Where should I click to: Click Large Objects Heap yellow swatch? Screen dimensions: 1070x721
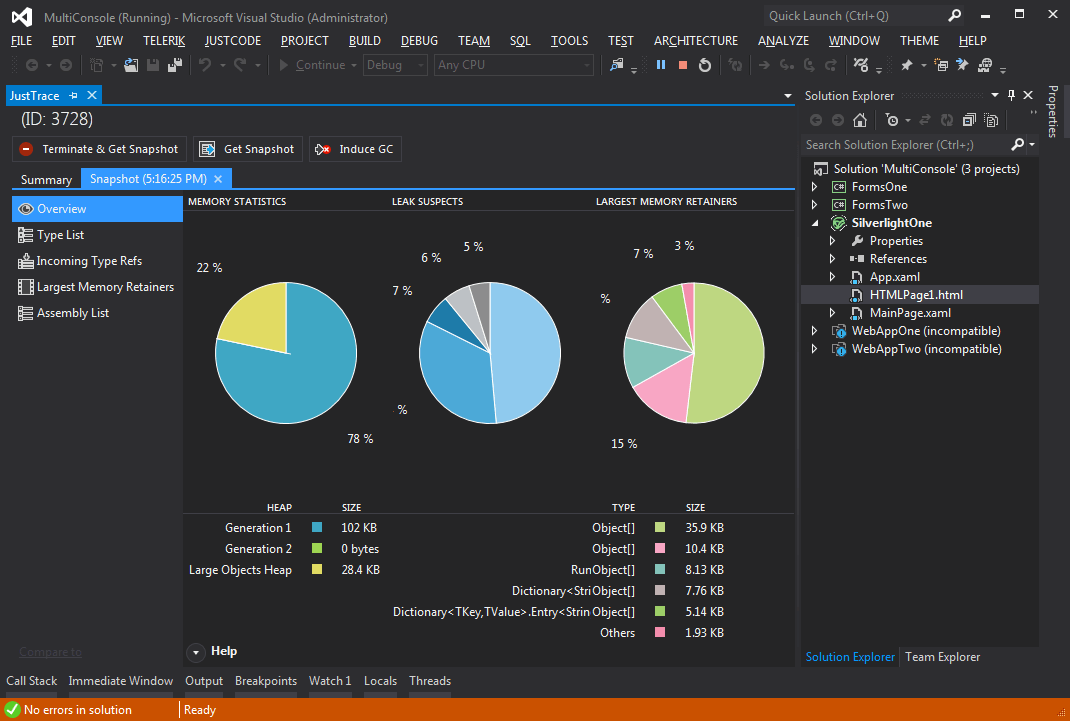317,569
